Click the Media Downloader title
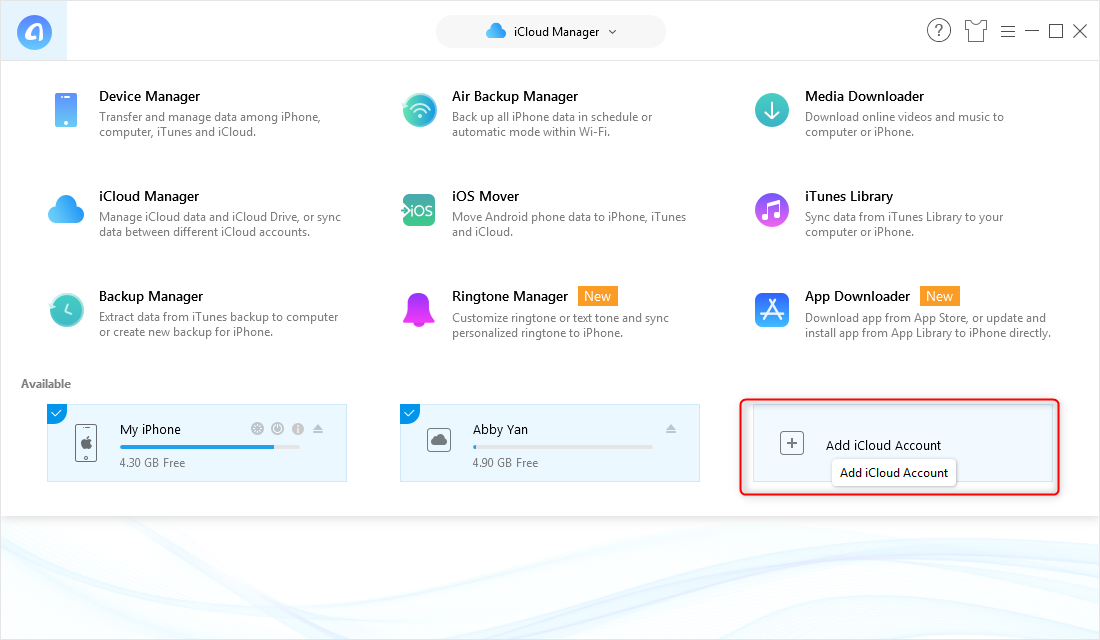This screenshot has height=640, width=1100. click(864, 96)
